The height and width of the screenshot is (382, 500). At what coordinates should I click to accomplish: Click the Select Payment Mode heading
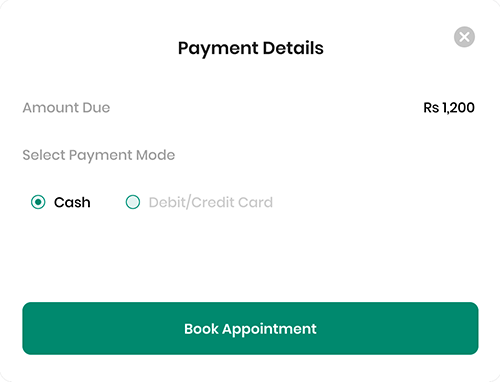99,155
